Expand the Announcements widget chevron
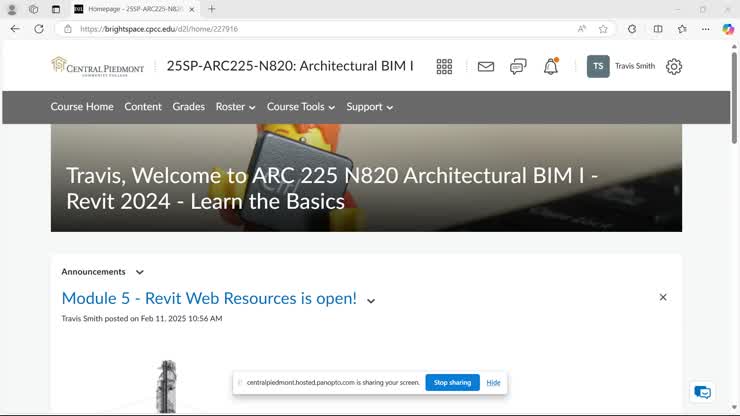 pos(140,272)
